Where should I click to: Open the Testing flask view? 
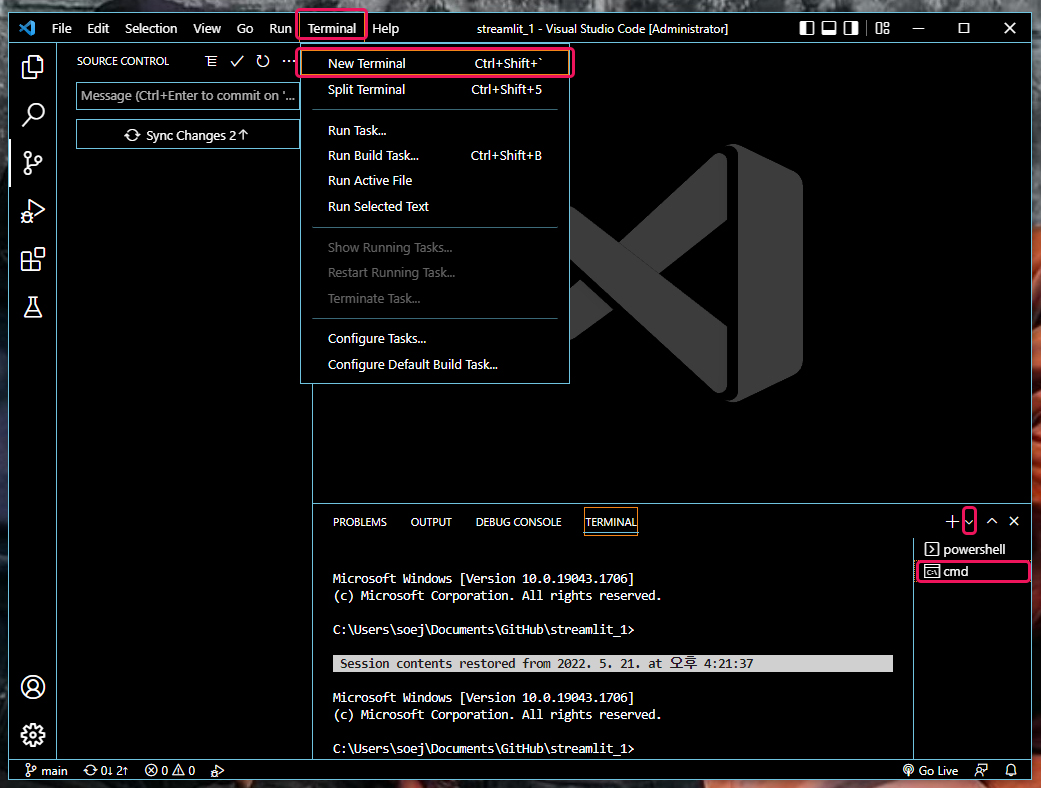tap(33, 307)
